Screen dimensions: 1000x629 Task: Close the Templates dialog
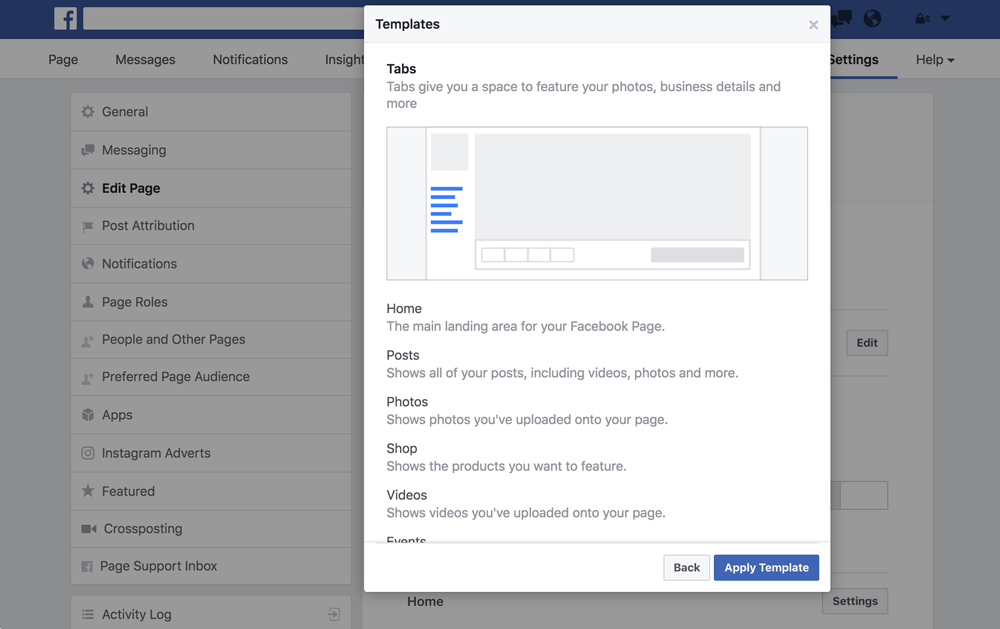coord(813,25)
